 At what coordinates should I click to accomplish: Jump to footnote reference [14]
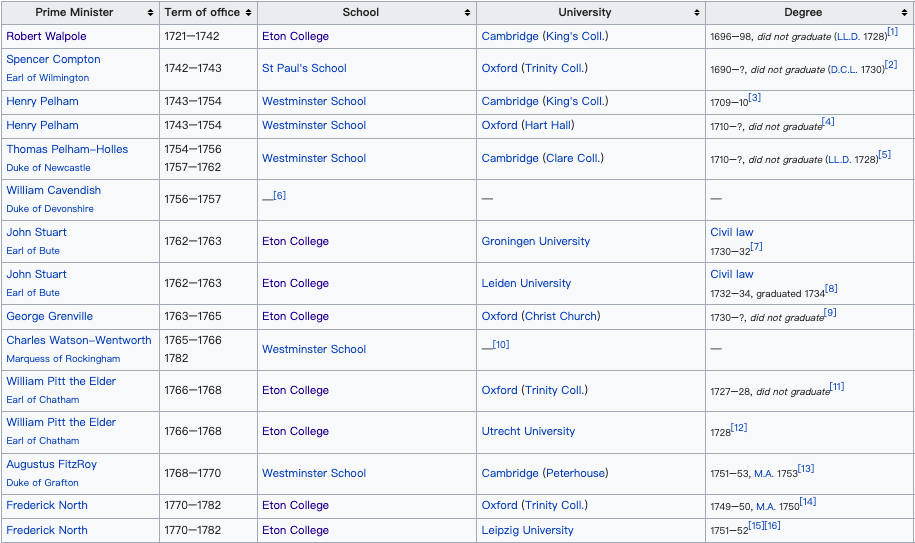click(808, 502)
